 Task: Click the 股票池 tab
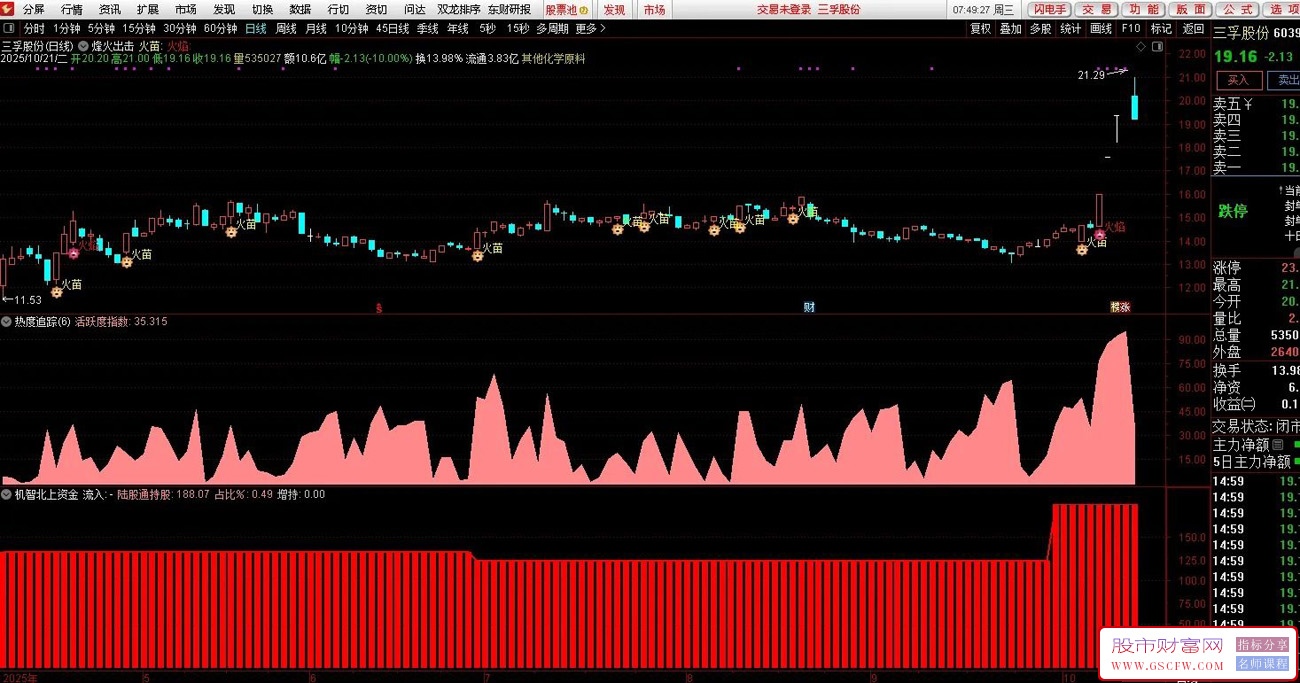566,9
